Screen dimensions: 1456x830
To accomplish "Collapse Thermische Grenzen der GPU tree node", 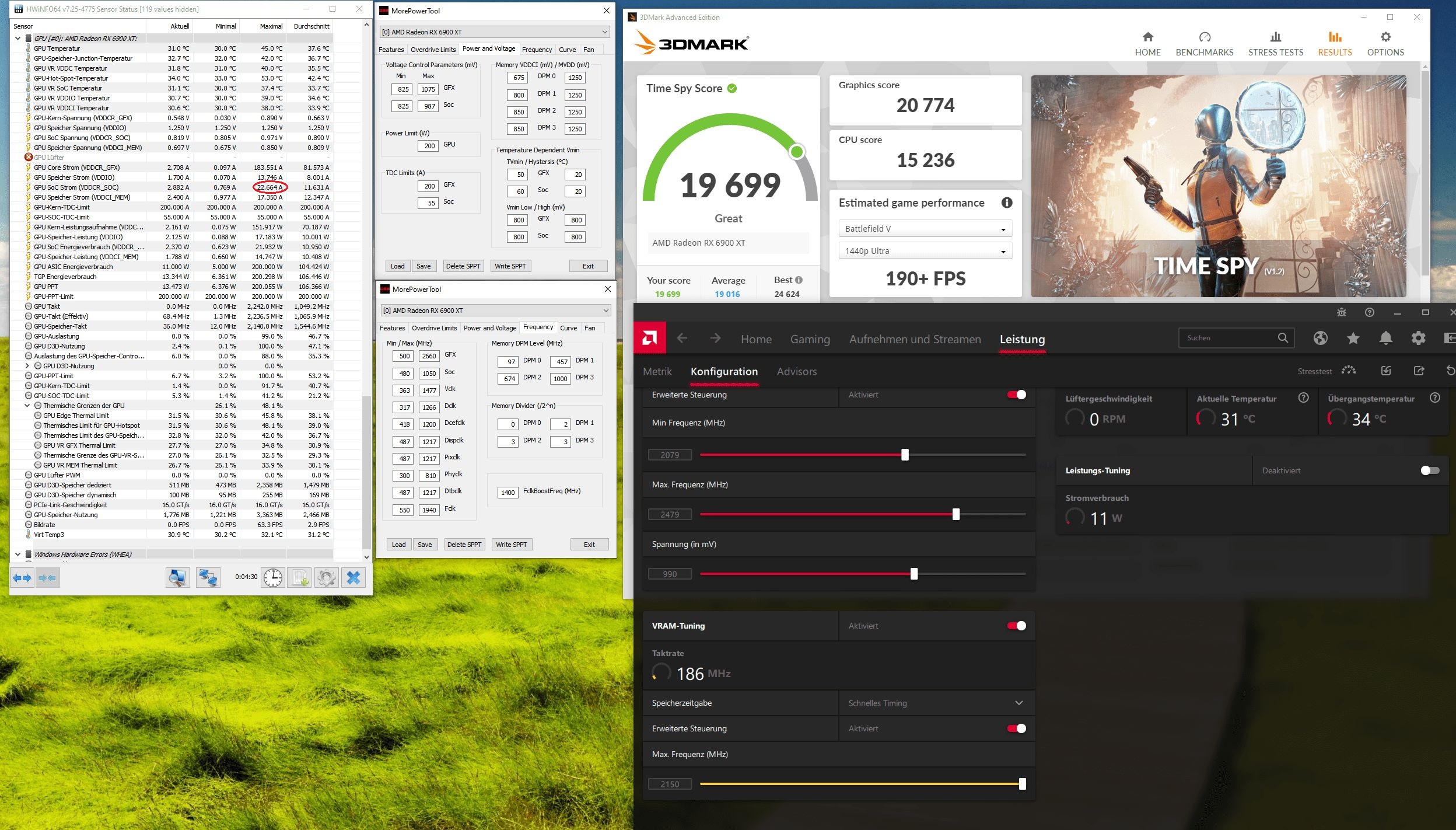I will pyautogui.click(x=27, y=406).
